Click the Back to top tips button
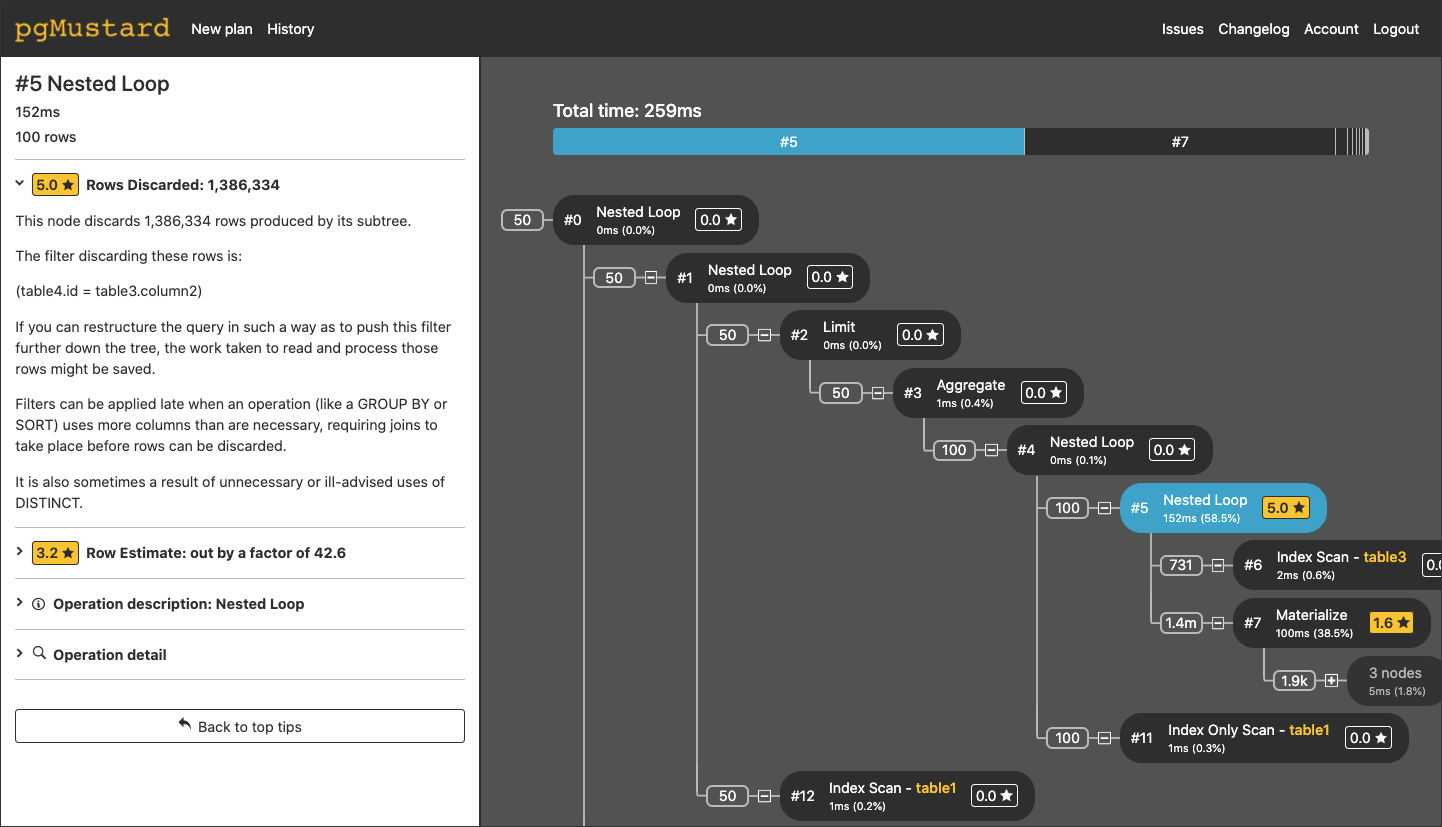The width and height of the screenshot is (1442, 827). point(239,726)
